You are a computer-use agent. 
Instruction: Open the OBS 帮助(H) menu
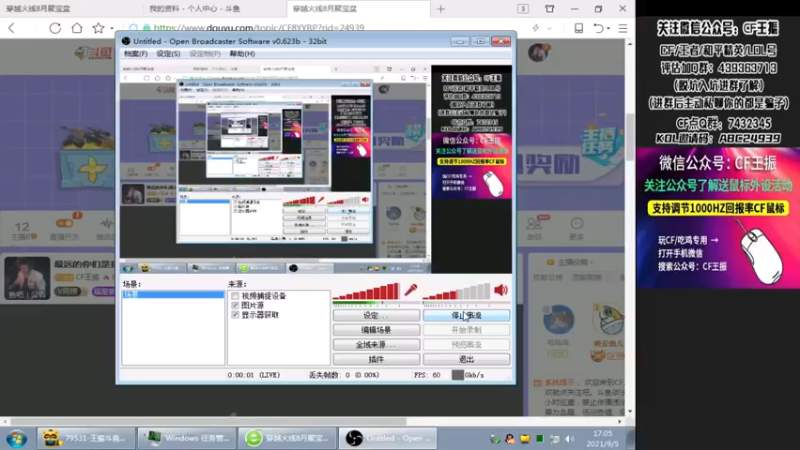242,54
